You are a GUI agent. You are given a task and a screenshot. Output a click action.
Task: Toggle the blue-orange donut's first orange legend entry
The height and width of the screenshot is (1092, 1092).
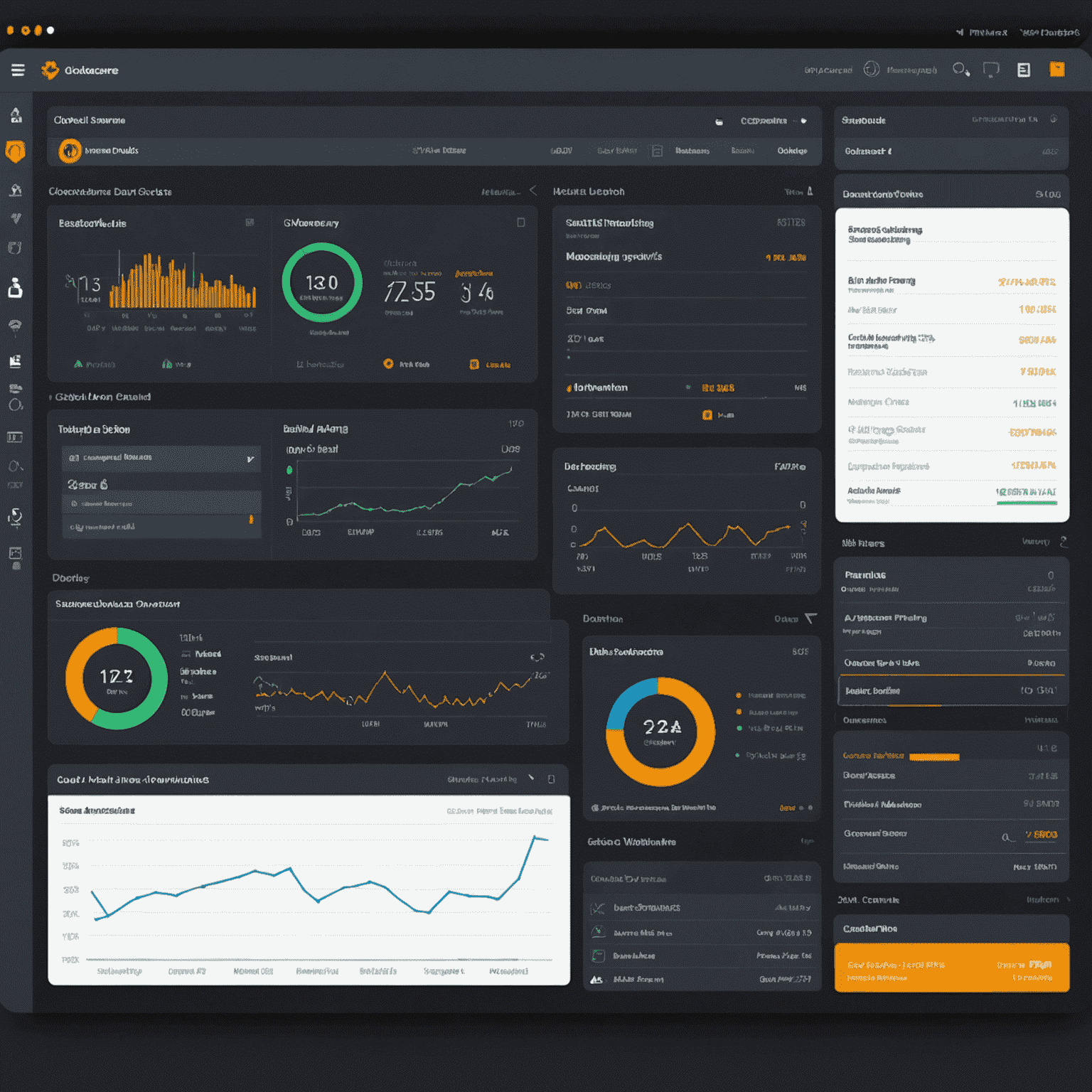click(739, 695)
